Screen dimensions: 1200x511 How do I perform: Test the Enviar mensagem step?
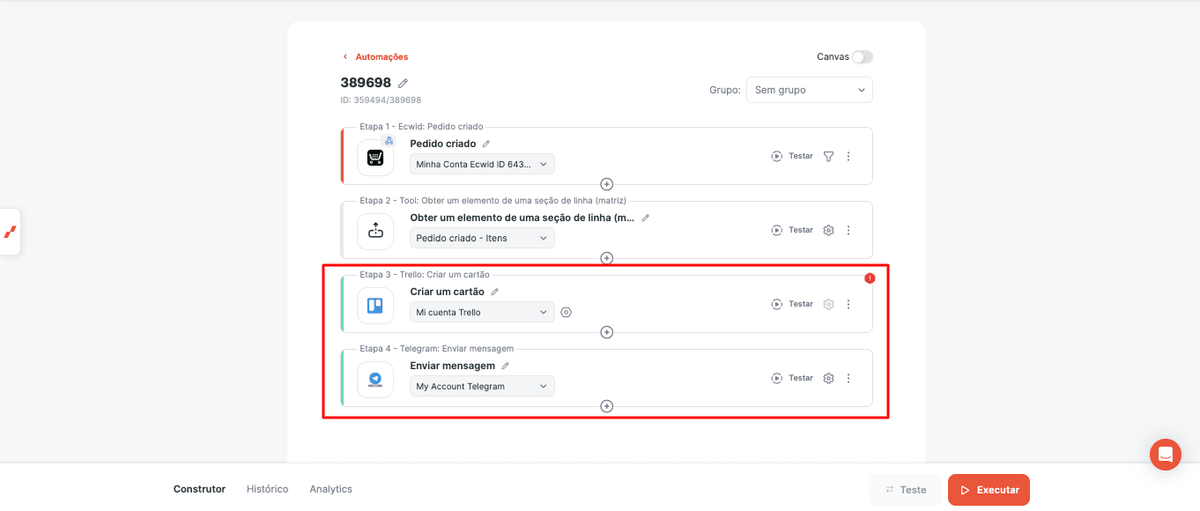click(x=792, y=378)
